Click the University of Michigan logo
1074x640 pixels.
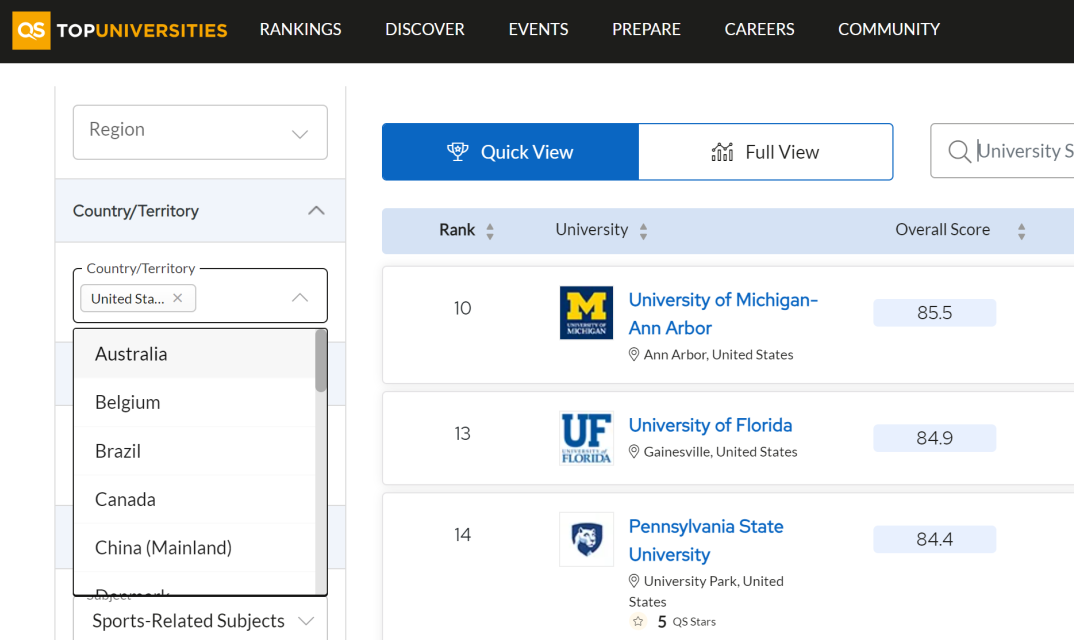586,312
